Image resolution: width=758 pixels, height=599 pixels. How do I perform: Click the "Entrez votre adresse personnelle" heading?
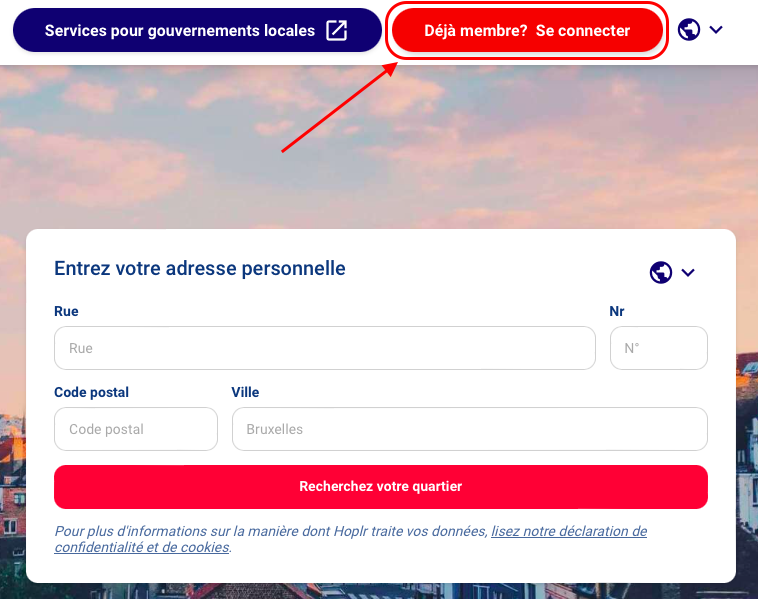[200, 268]
